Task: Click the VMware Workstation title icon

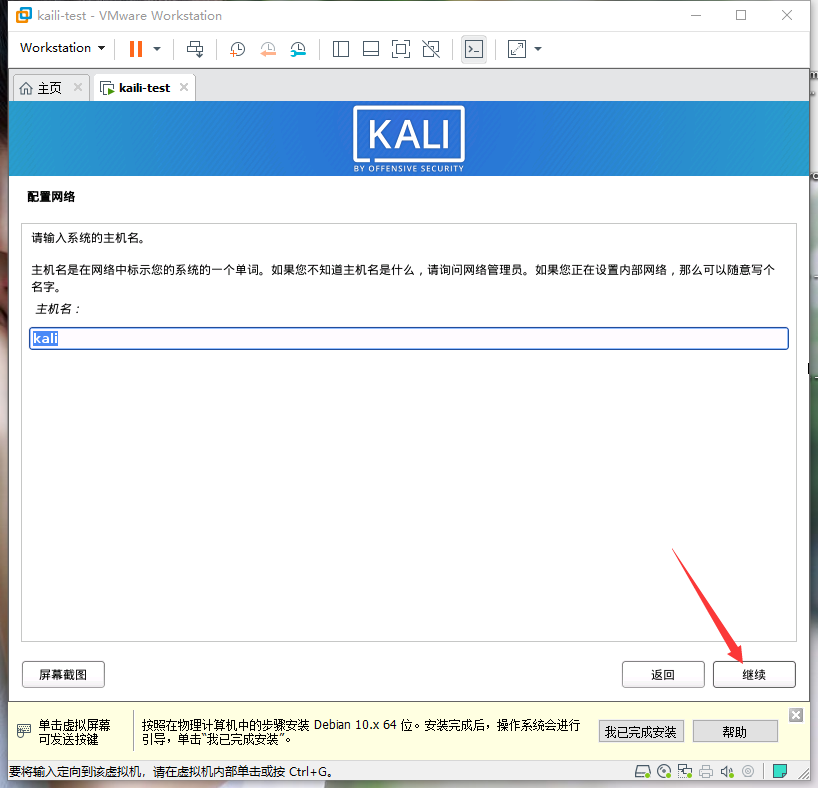Action: 24,15
